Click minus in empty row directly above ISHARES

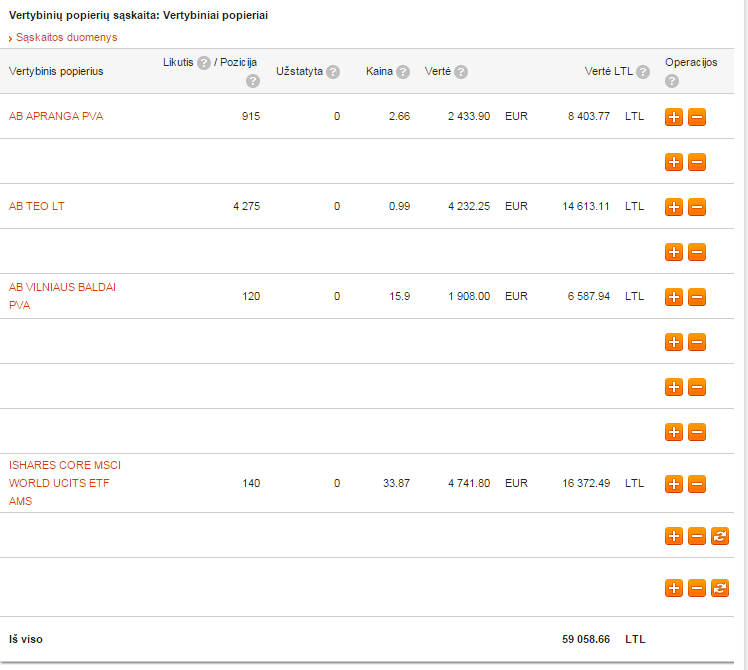click(696, 432)
